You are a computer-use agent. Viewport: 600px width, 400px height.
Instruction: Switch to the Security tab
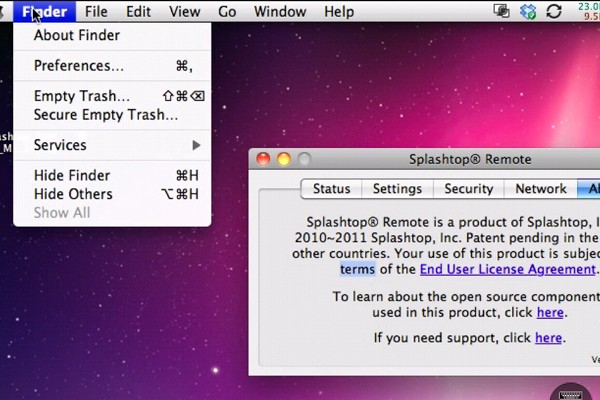coord(468,189)
